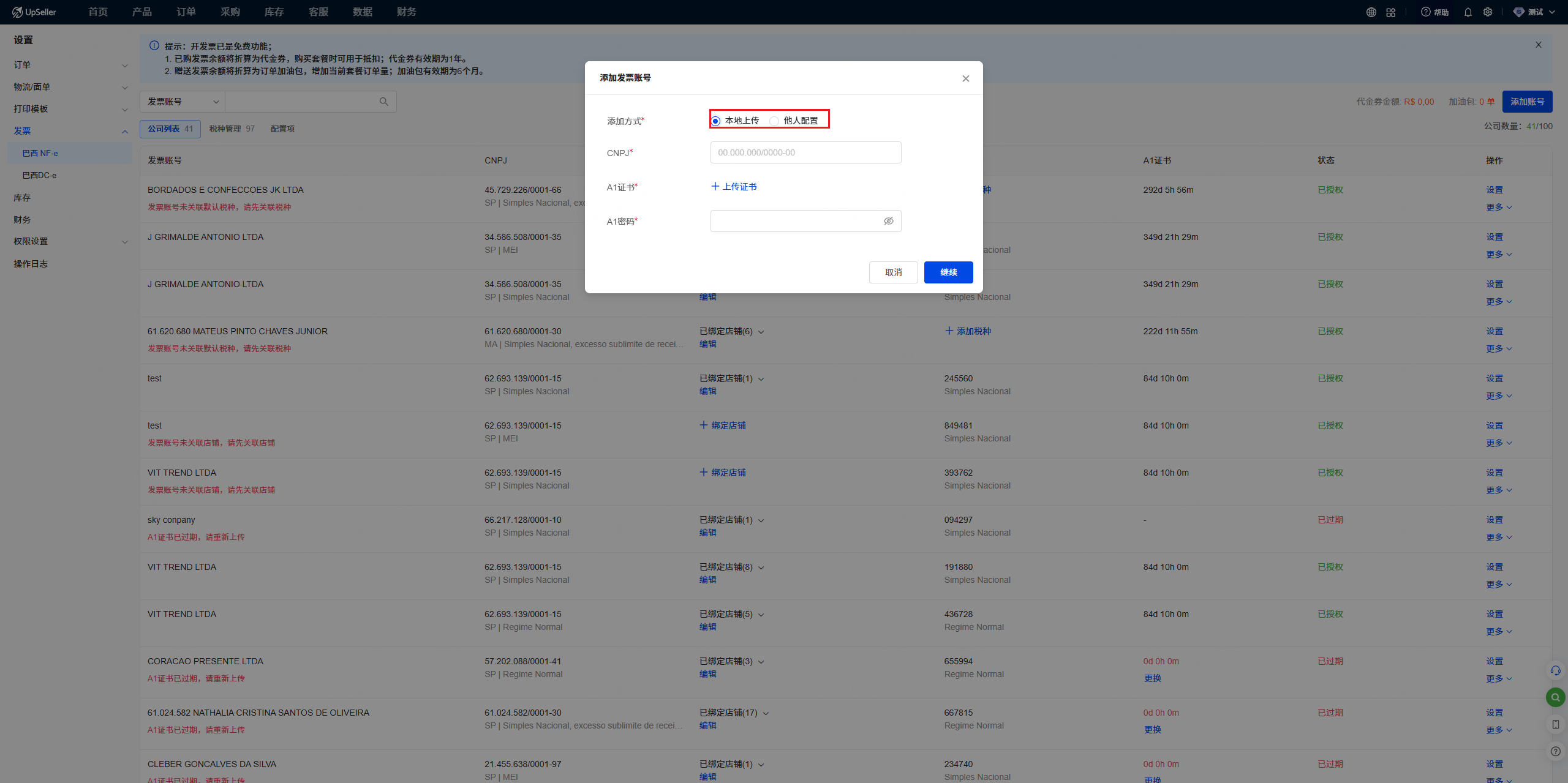Click 更换 for CORACAO PRESENTE certificate
This screenshot has width=1568, height=783.
pyautogui.click(x=1152, y=678)
